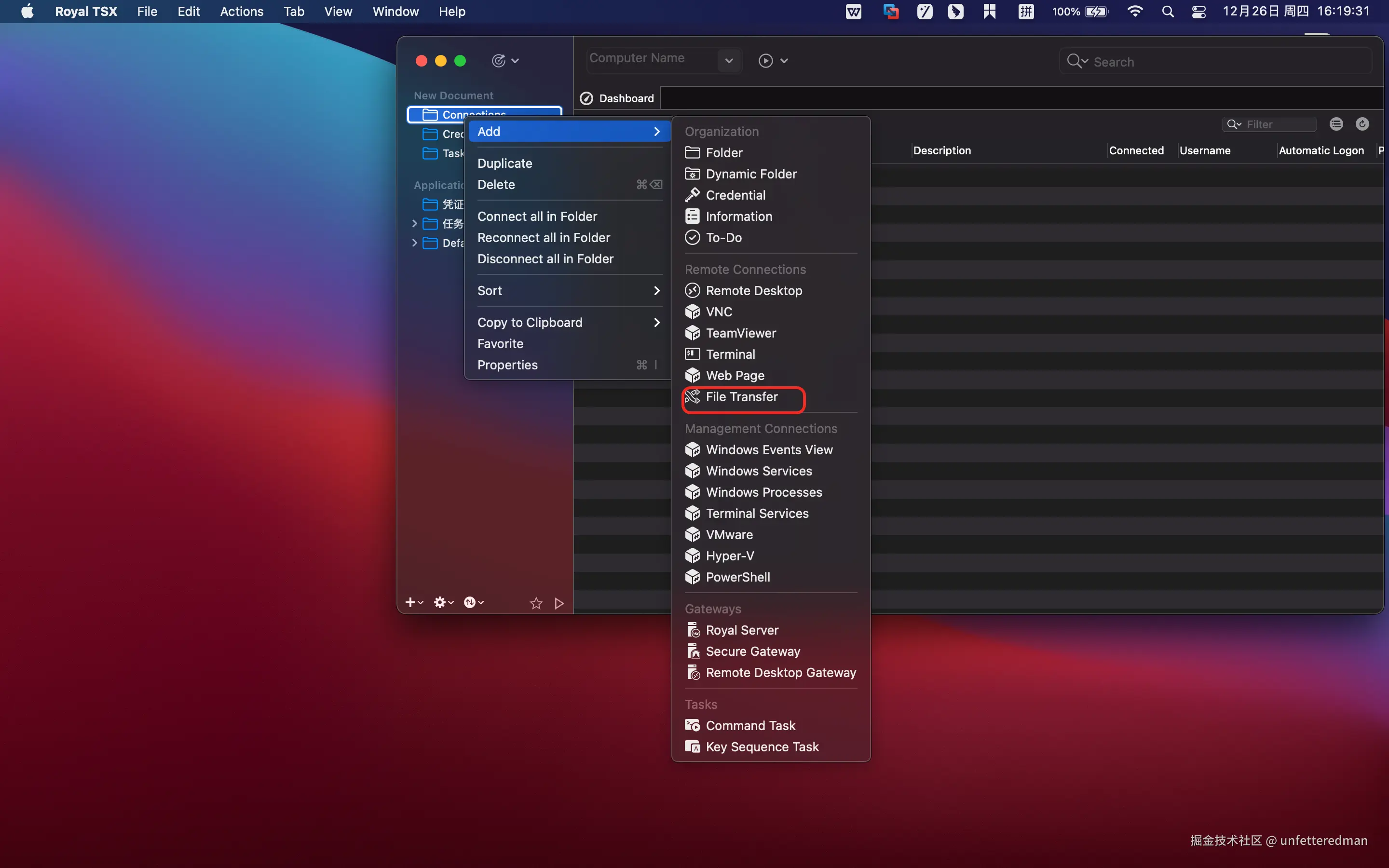Click the To-Do checkmark icon
Screen dimensions: 1389x868
(692, 238)
